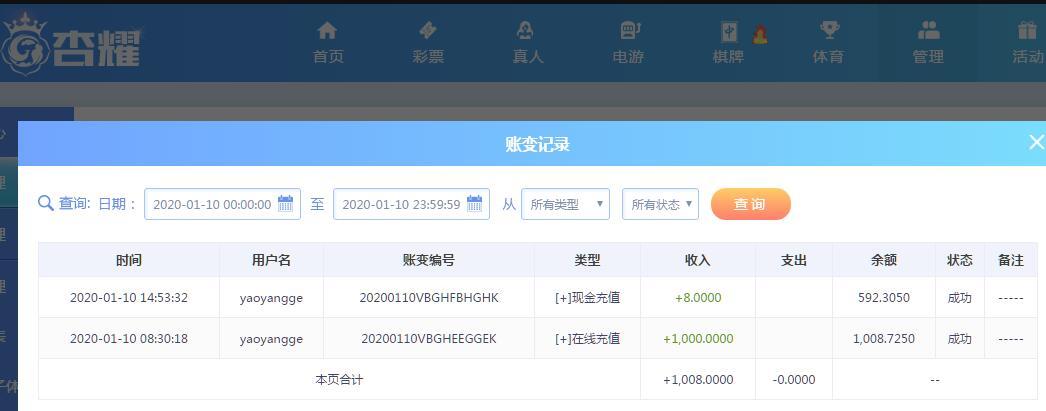The height and width of the screenshot is (411, 1046).
Task: Click the +8.0000 income value
Action: (698, 298)
